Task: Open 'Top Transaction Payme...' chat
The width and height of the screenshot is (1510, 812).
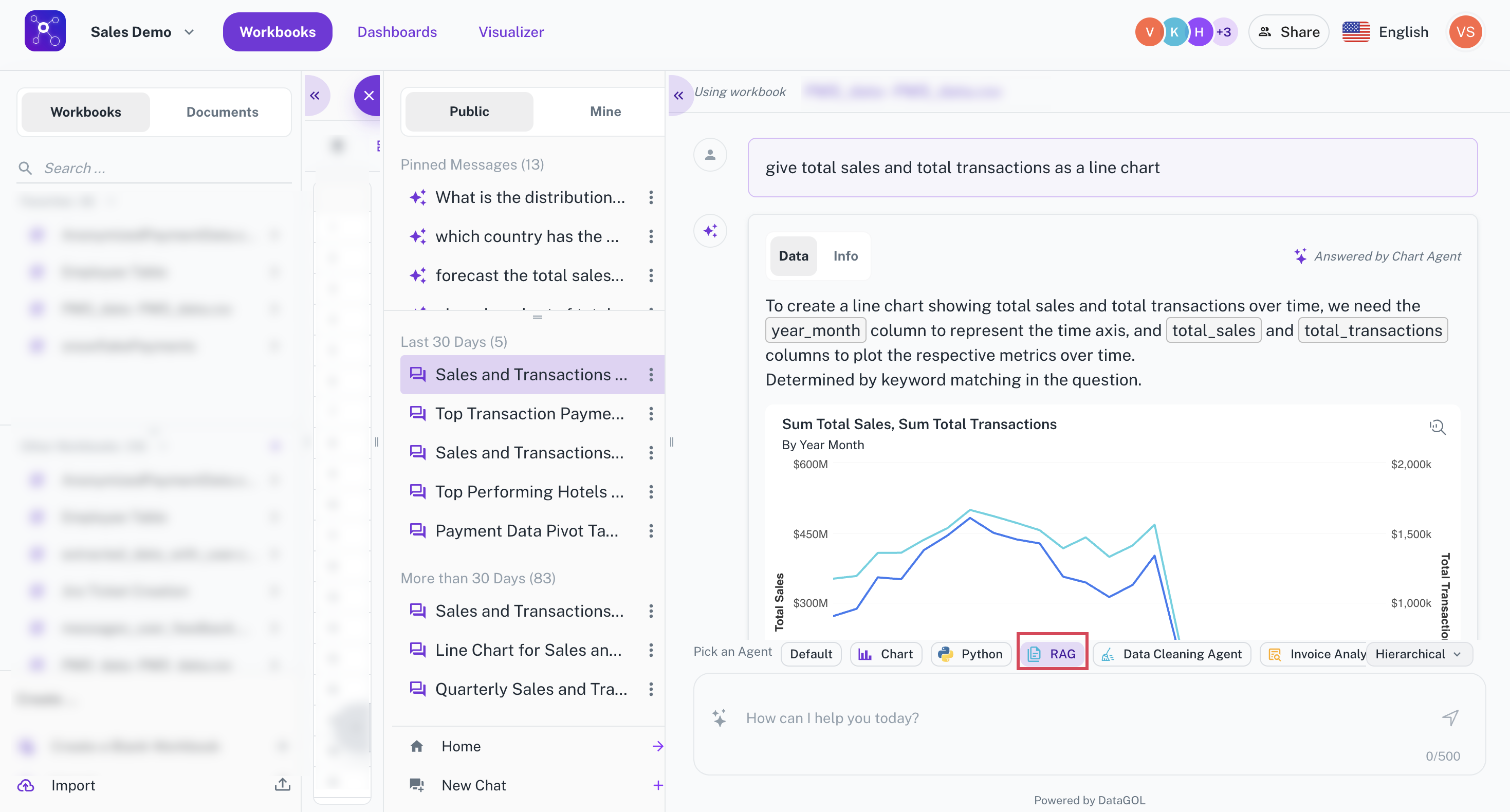Action: click(529, 414)
